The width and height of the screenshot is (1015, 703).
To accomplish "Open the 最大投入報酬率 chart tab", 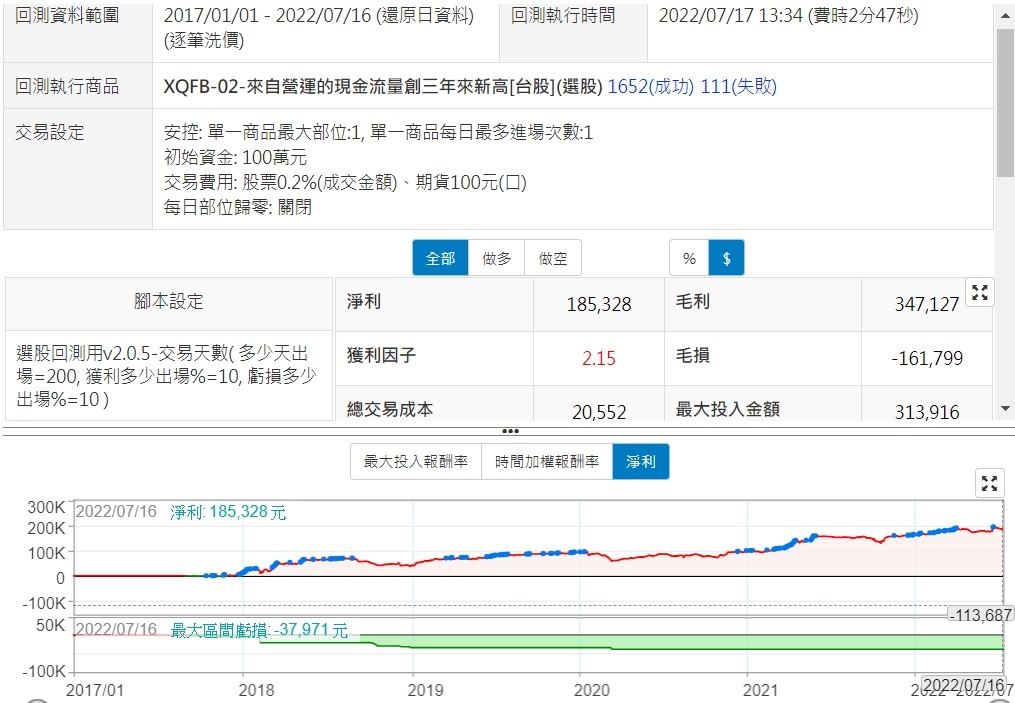I will 415,462.
